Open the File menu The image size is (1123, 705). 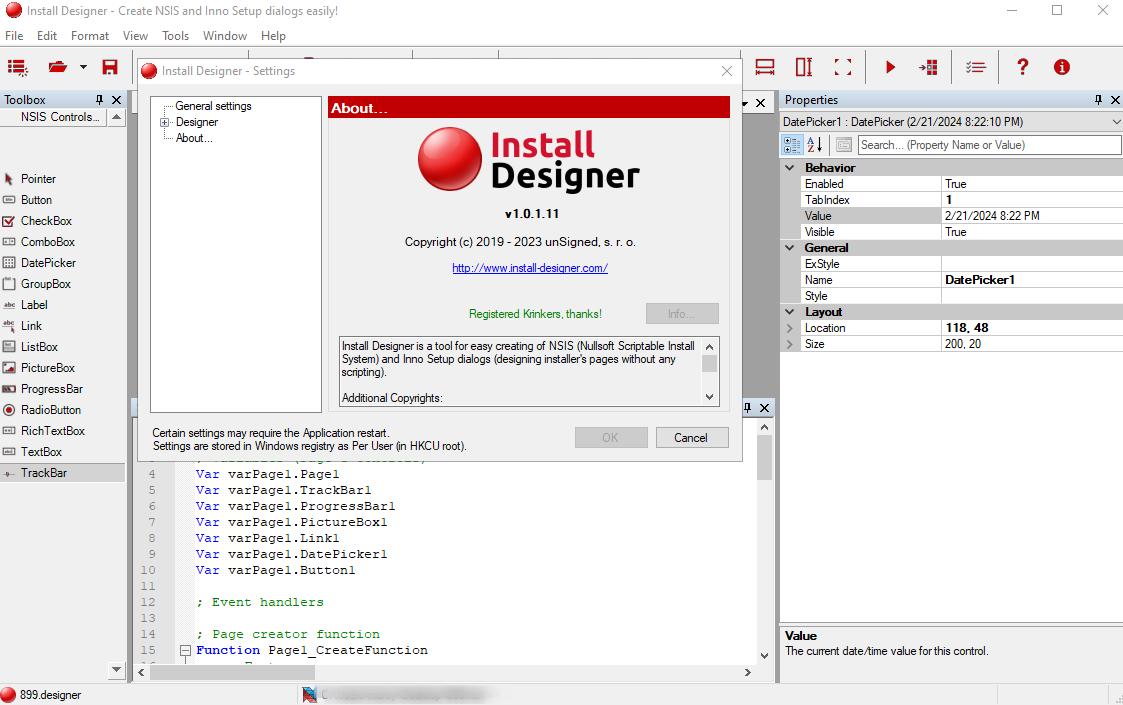(x=14, y=36)
